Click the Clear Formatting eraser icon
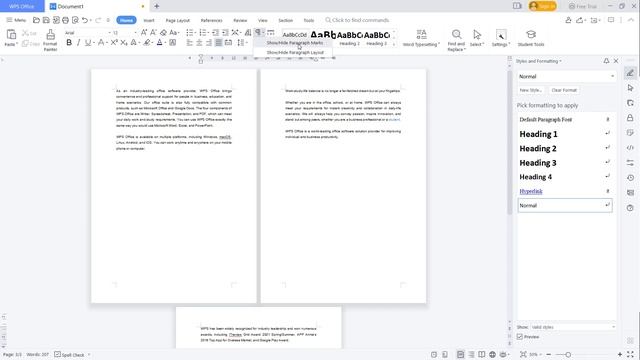 coord(163,32)
